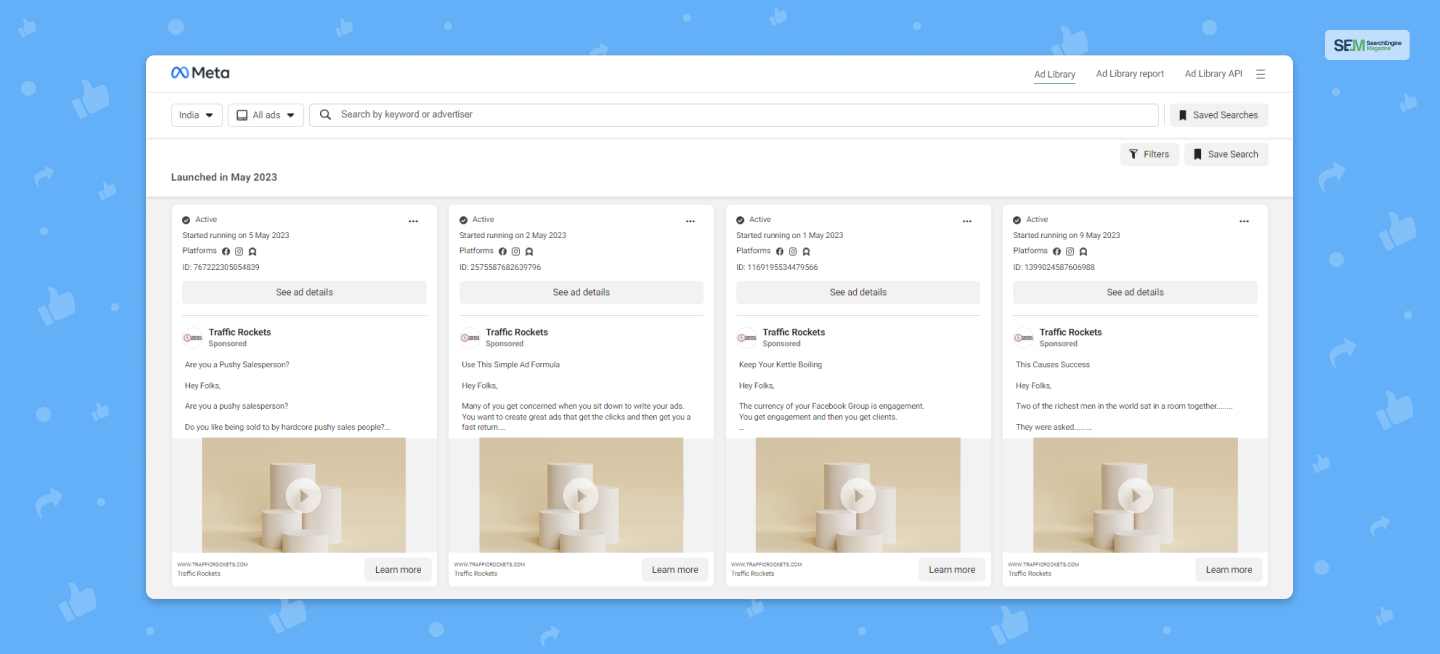Viewport: 1440px width, 654px height.
Task: Click Learn more on This Causes Success ad
Action: 1229,570
